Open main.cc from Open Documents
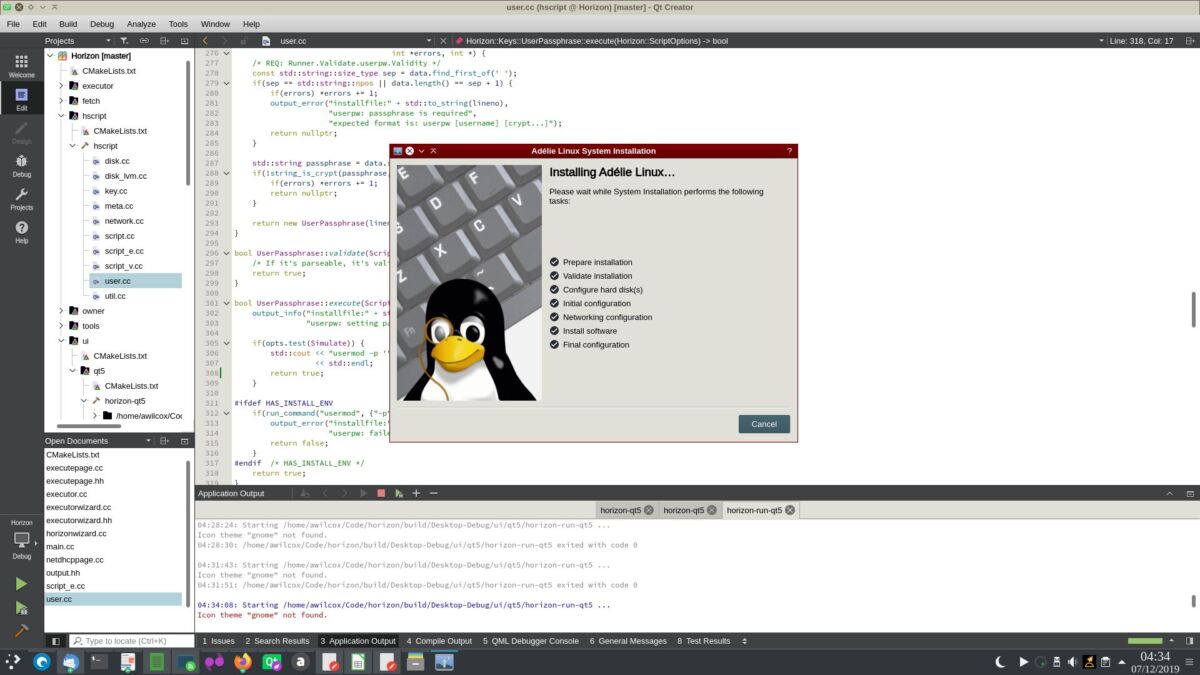This screenshot has height=675, width=1200. click(60, 546)
